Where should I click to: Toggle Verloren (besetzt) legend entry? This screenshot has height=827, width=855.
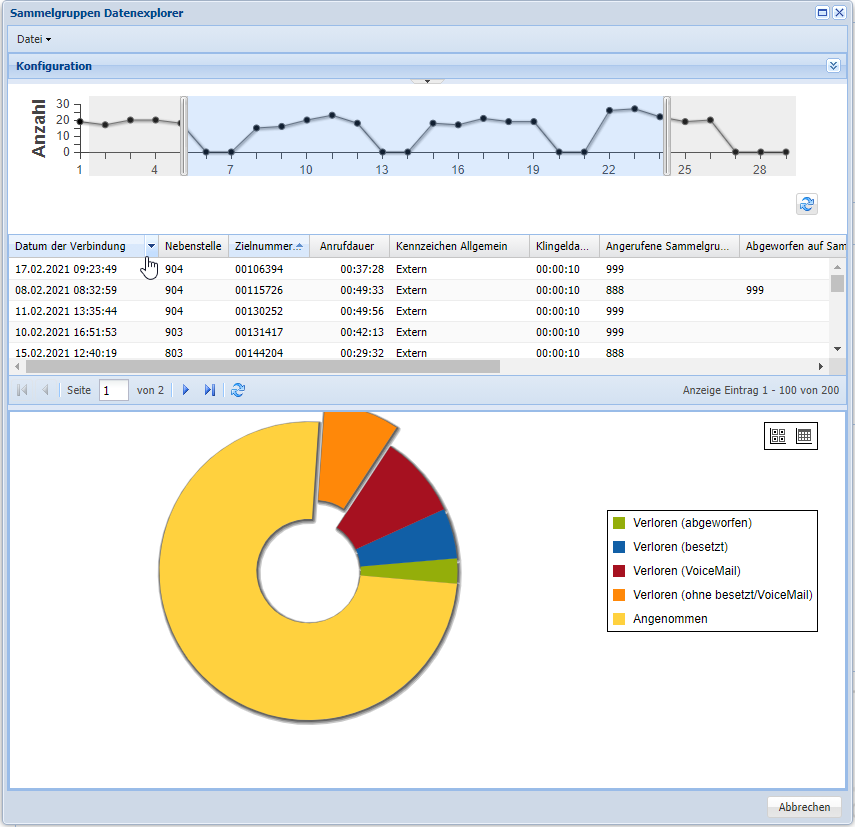(x=670, y=547)
